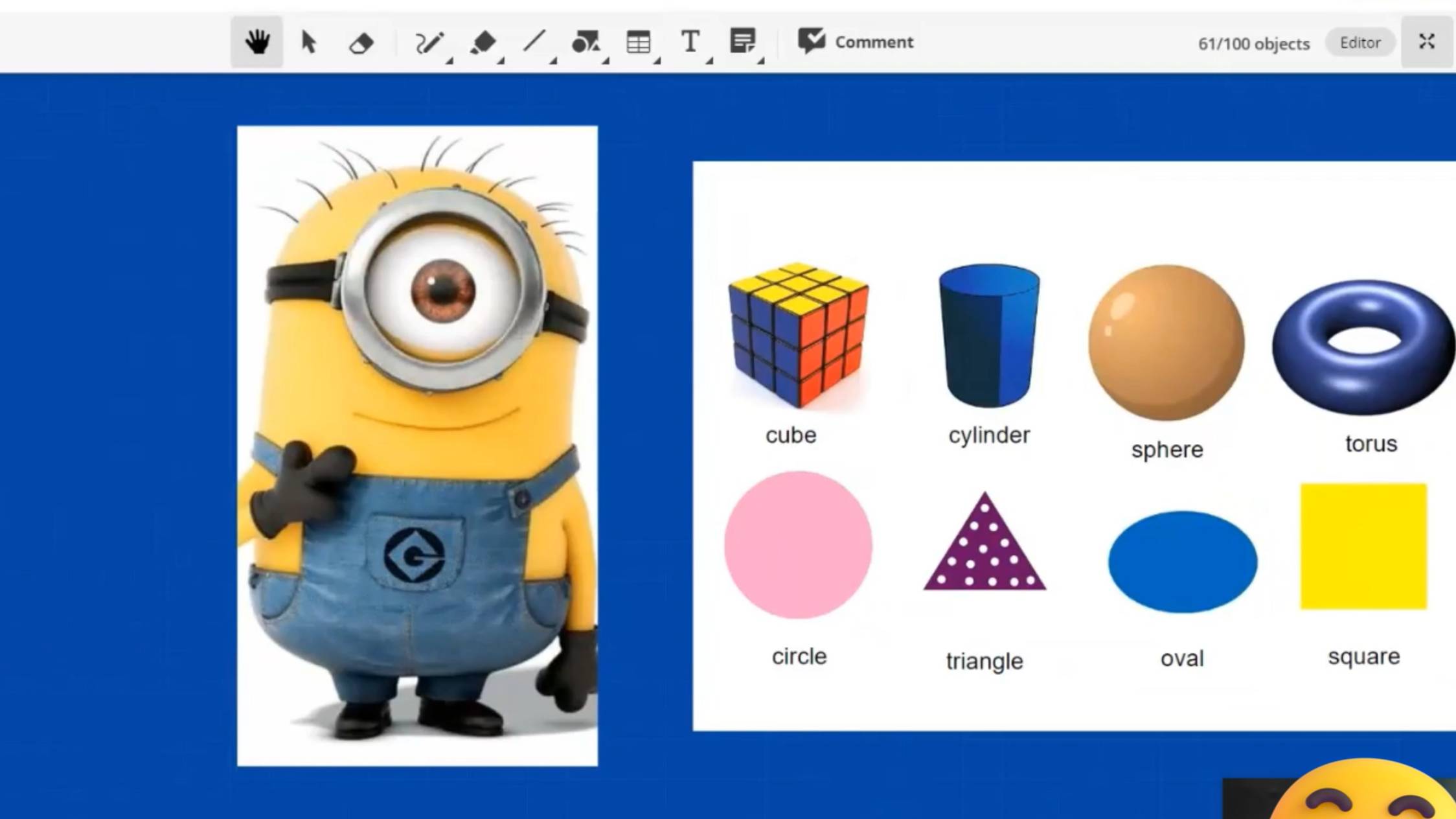Expand the pen tool options arrow
Viewport: 1456px width, 819px height.
(x=449, y=61)
